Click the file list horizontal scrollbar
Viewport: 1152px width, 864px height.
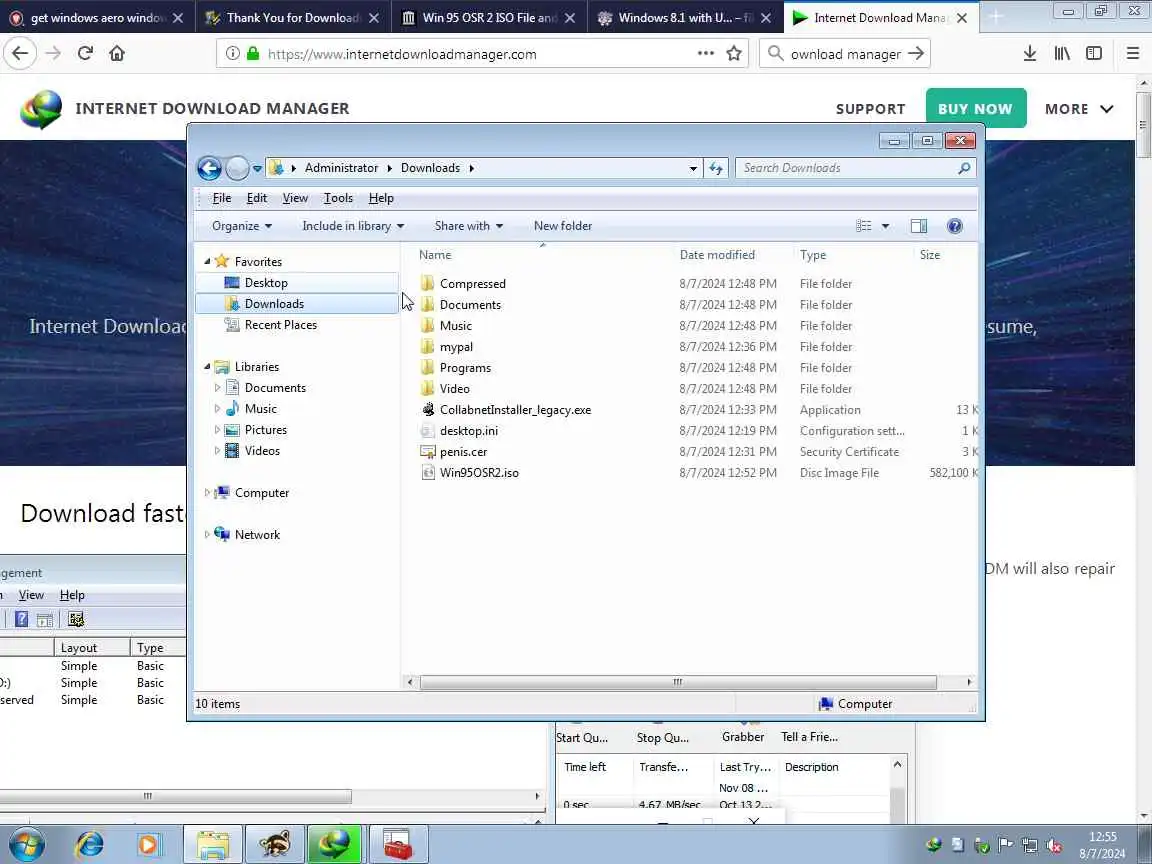point(678,682)
